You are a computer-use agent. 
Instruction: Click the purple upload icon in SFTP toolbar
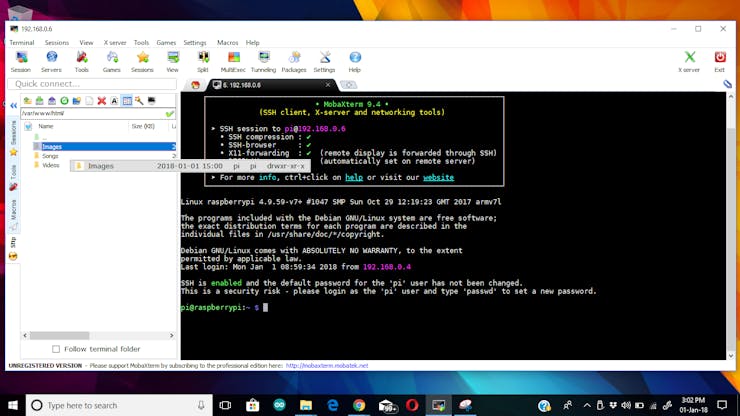[52, 101]
